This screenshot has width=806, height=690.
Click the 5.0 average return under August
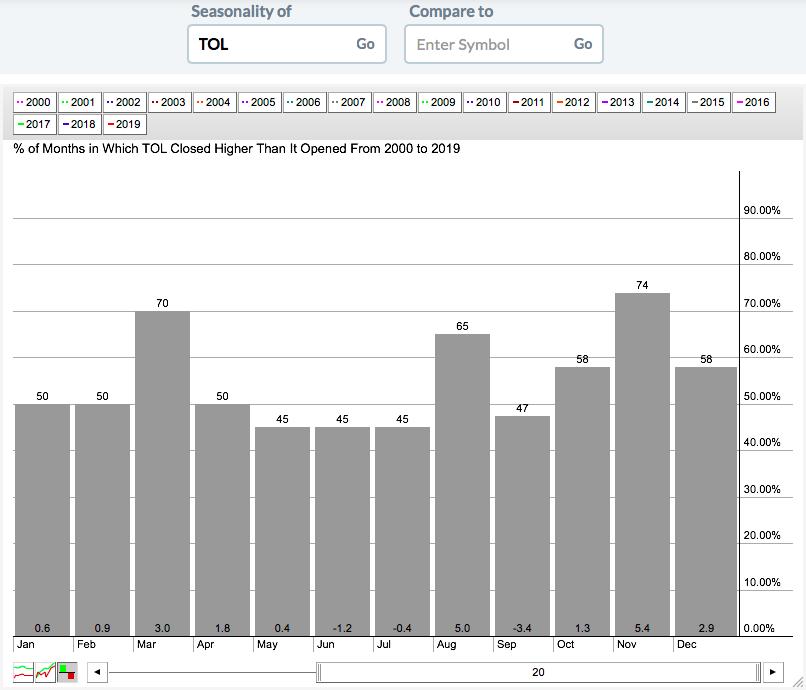(462, 628)
